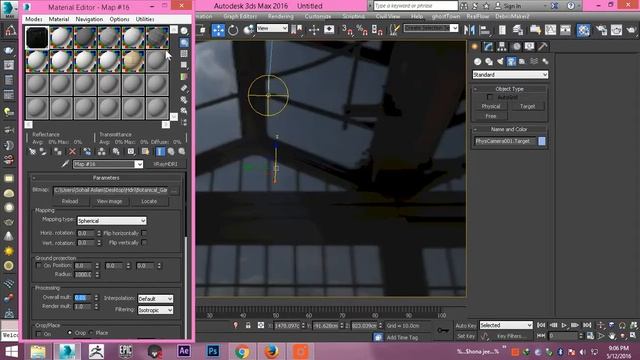The height and width of the screenshot is (360, 640).
Task: Open the Motion command panel tab
Action: (x=516, y=47)
